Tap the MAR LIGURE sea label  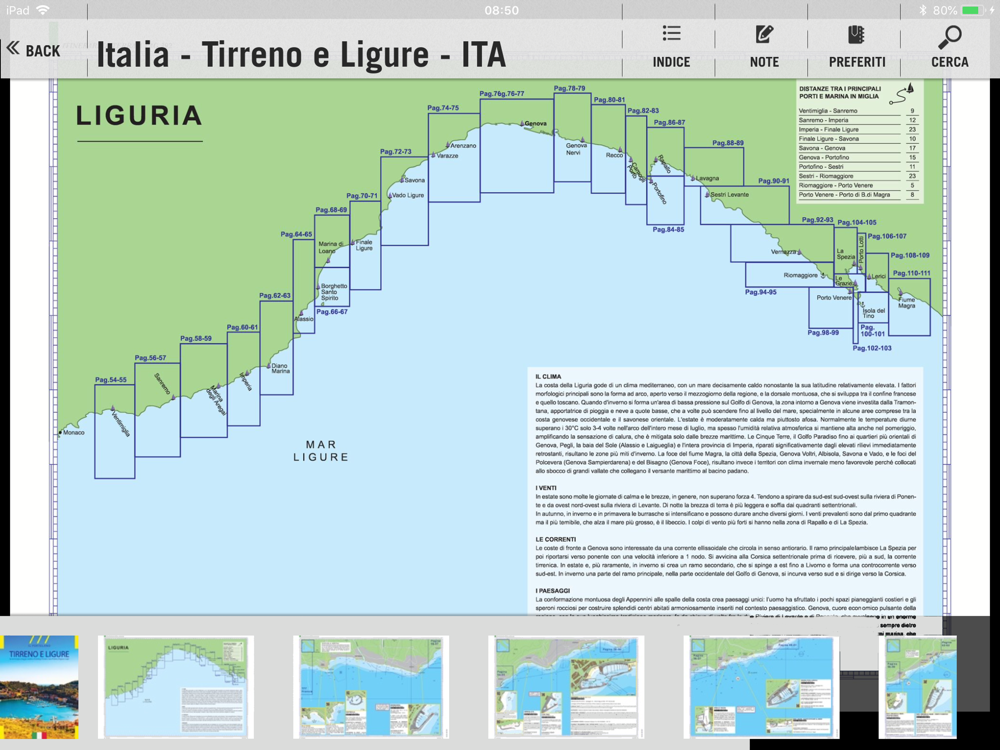(321, 451)
